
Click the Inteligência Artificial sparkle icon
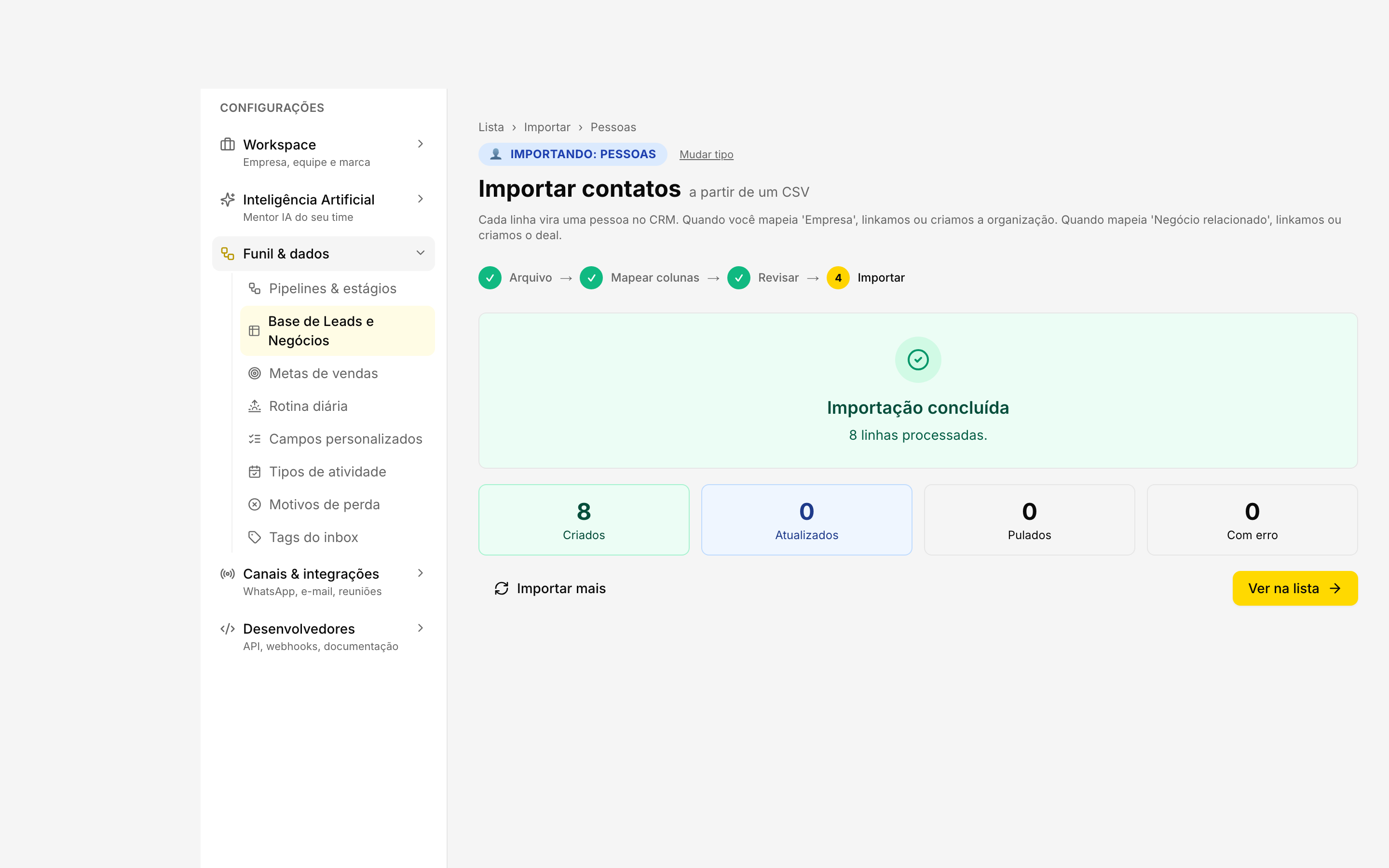coord(228,199)
